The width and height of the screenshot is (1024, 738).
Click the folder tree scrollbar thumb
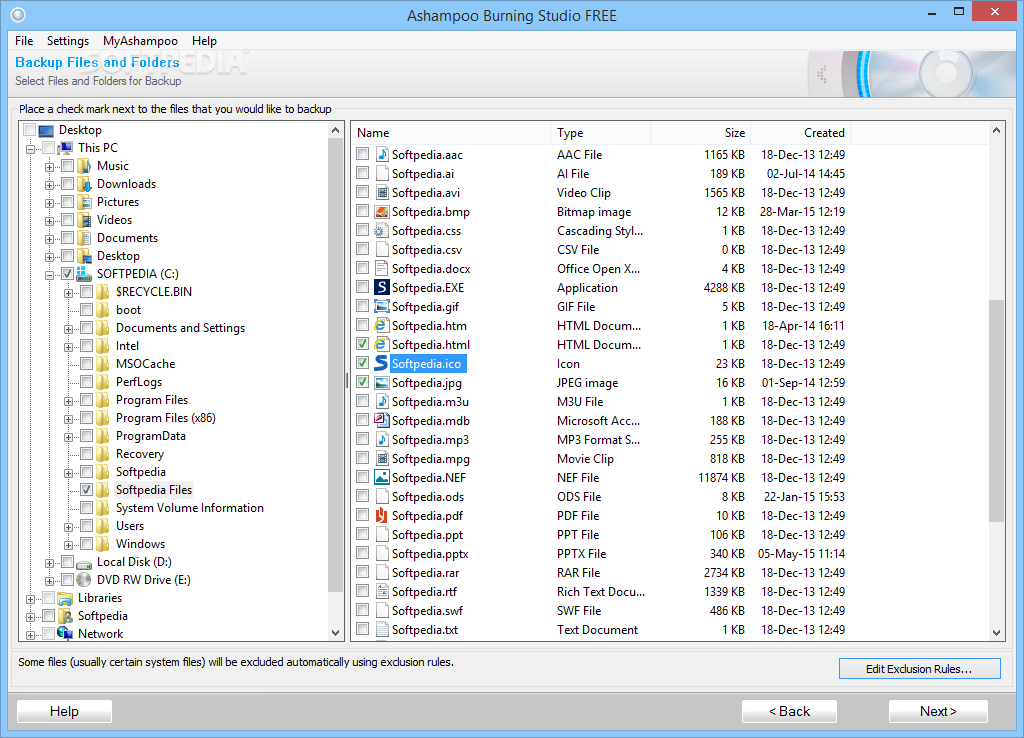pos(336,364)
